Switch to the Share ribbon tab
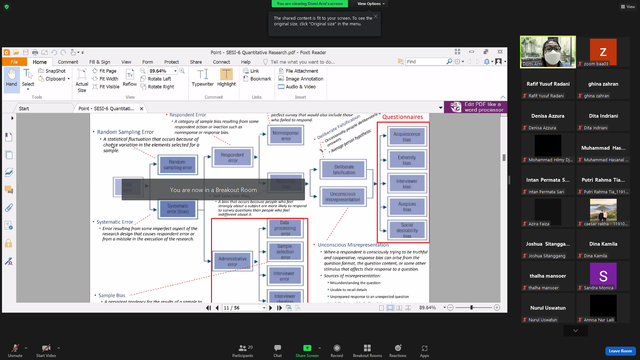Viewport: 640px width, 360px height. click(x=196, y=62)
